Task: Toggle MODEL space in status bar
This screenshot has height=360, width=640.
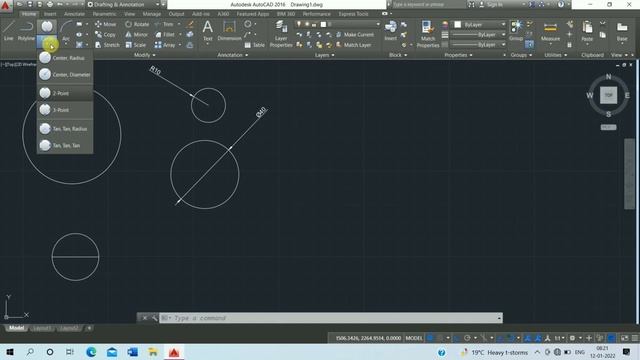Action: [x=414, y=338]
